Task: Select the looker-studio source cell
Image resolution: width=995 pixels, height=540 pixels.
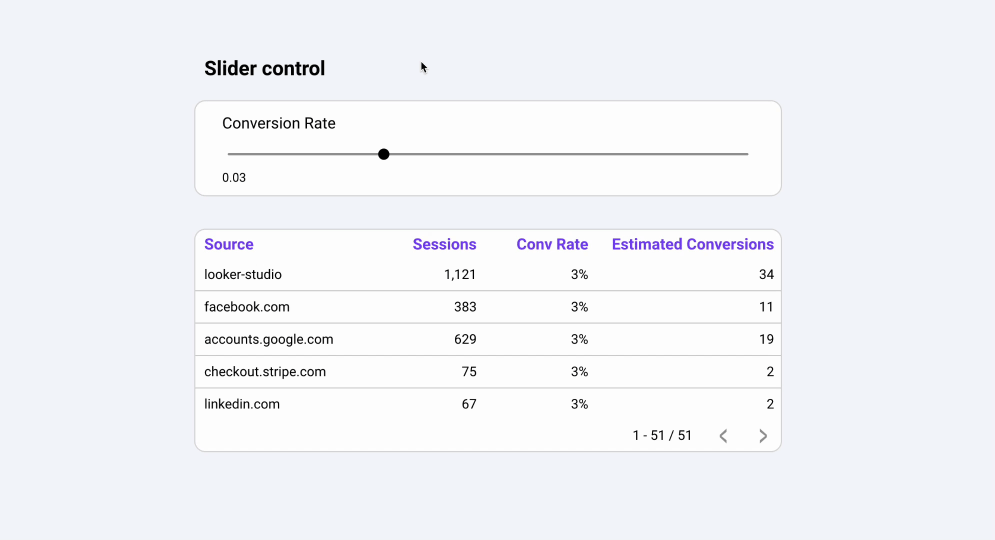Action: 243,275
